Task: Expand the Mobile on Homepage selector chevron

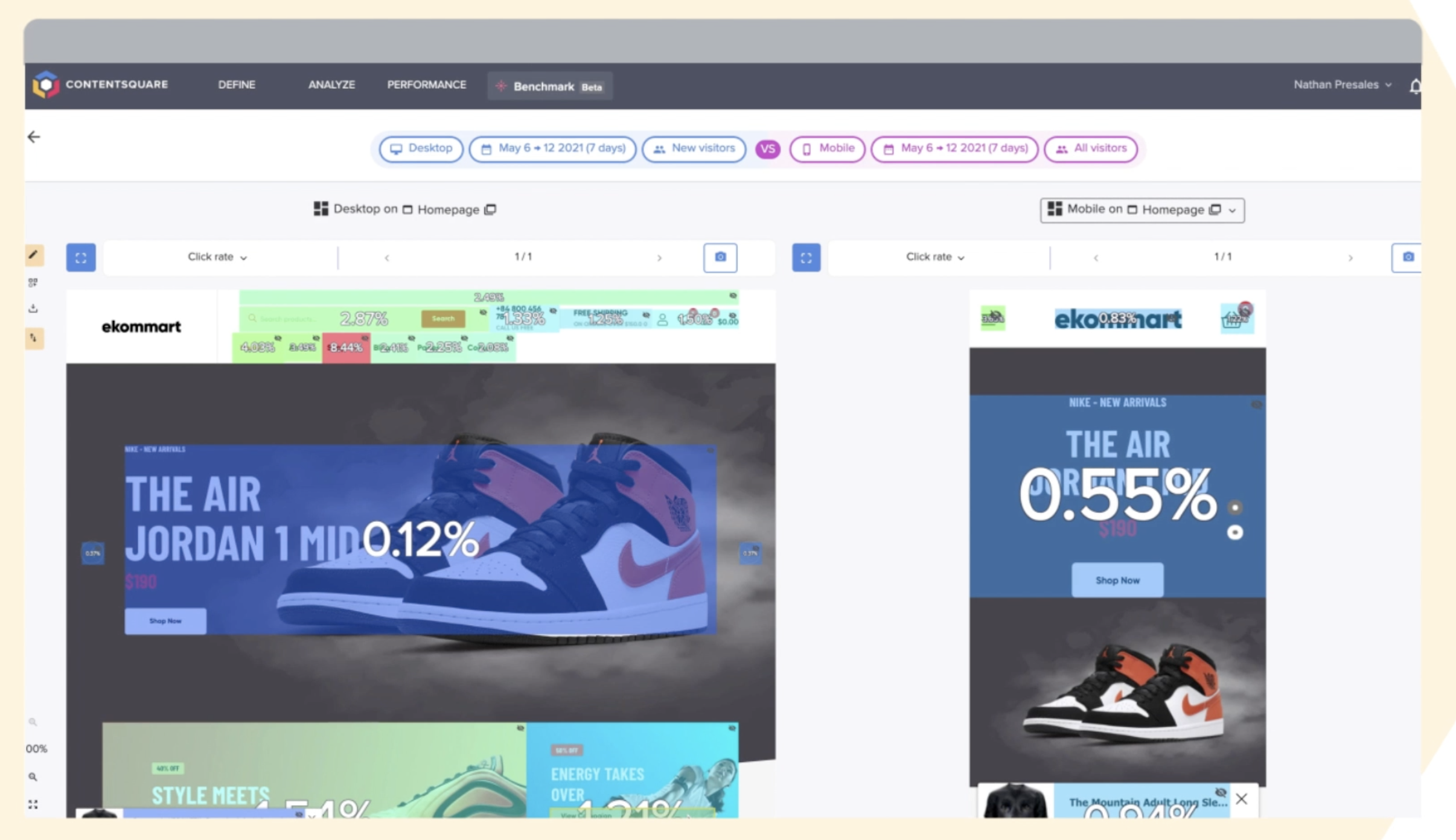Action: tap(1232, 210)
